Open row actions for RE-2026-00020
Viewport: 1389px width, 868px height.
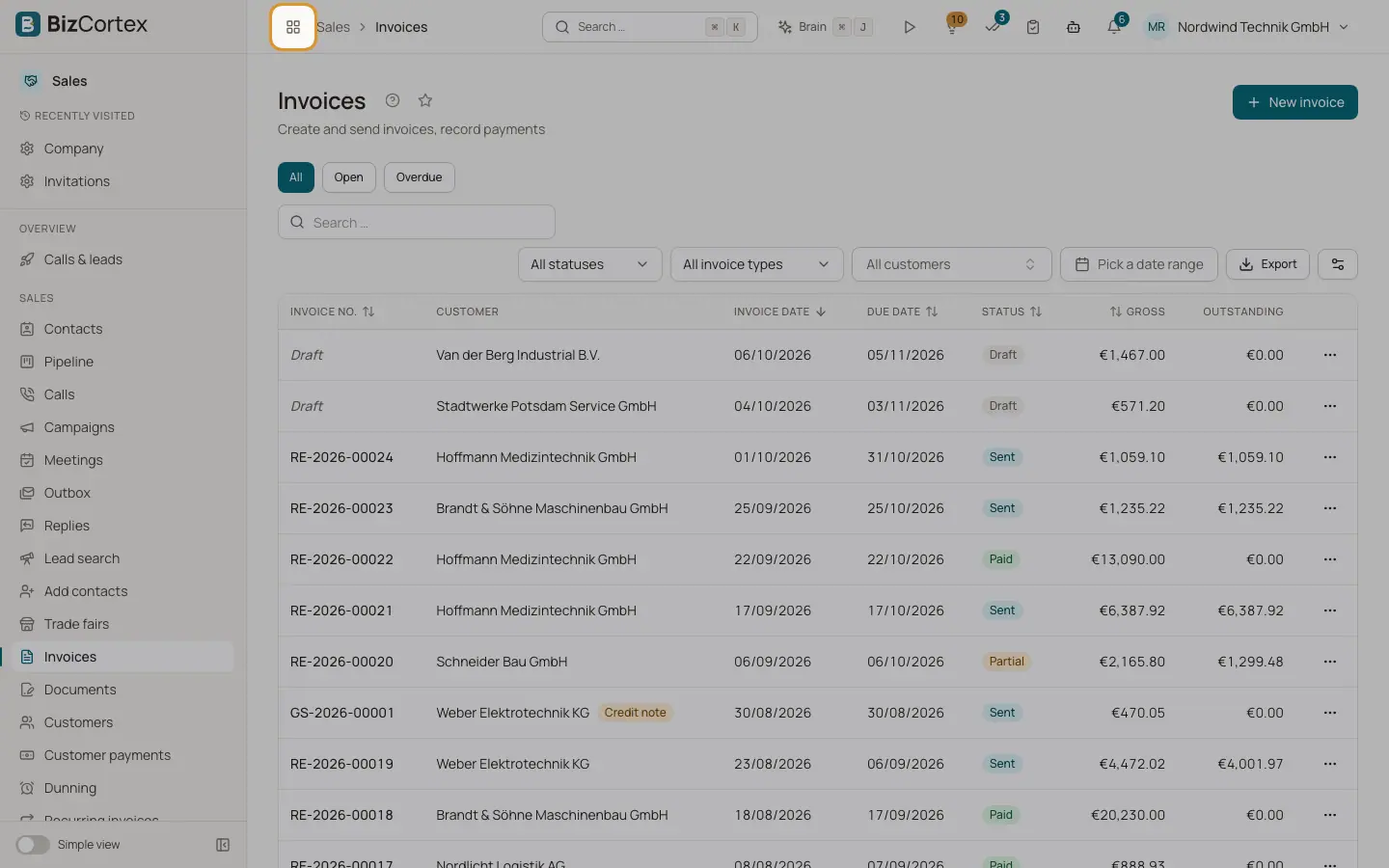click(1330, 662)
